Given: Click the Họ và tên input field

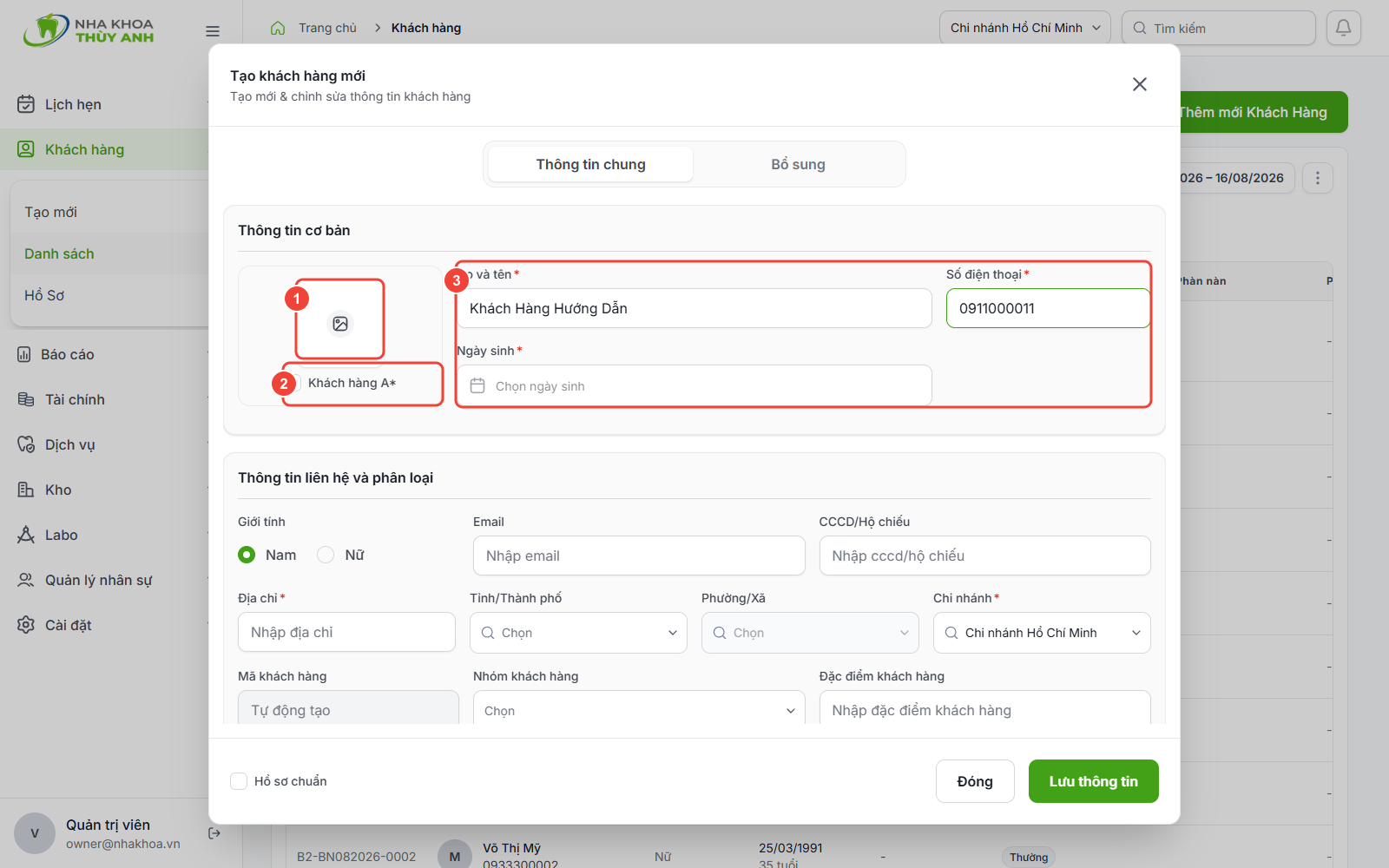Looking at the screenshot, I should click(x=694, y=308).
